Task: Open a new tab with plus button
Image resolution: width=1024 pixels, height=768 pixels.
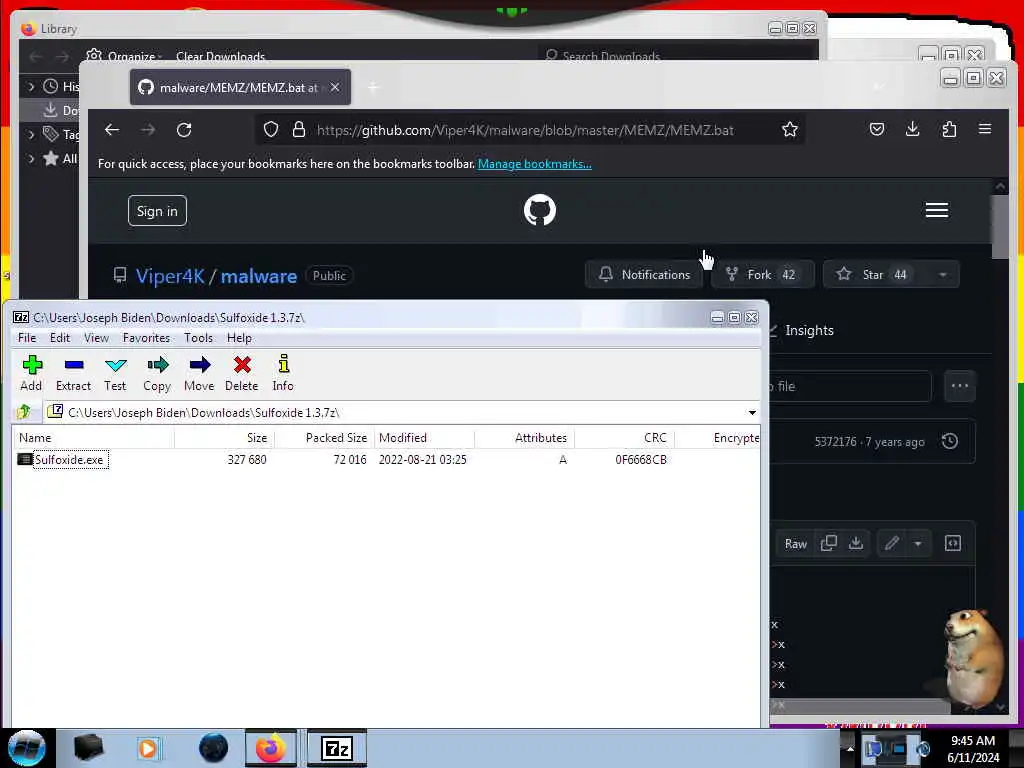Action: point(373,87)
